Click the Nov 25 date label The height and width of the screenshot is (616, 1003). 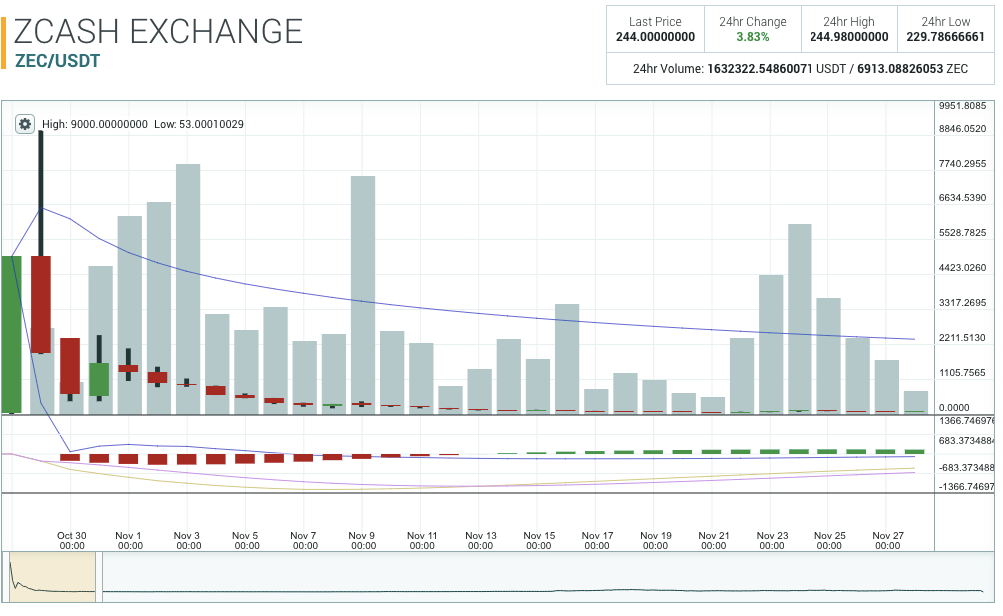(829, 541)
